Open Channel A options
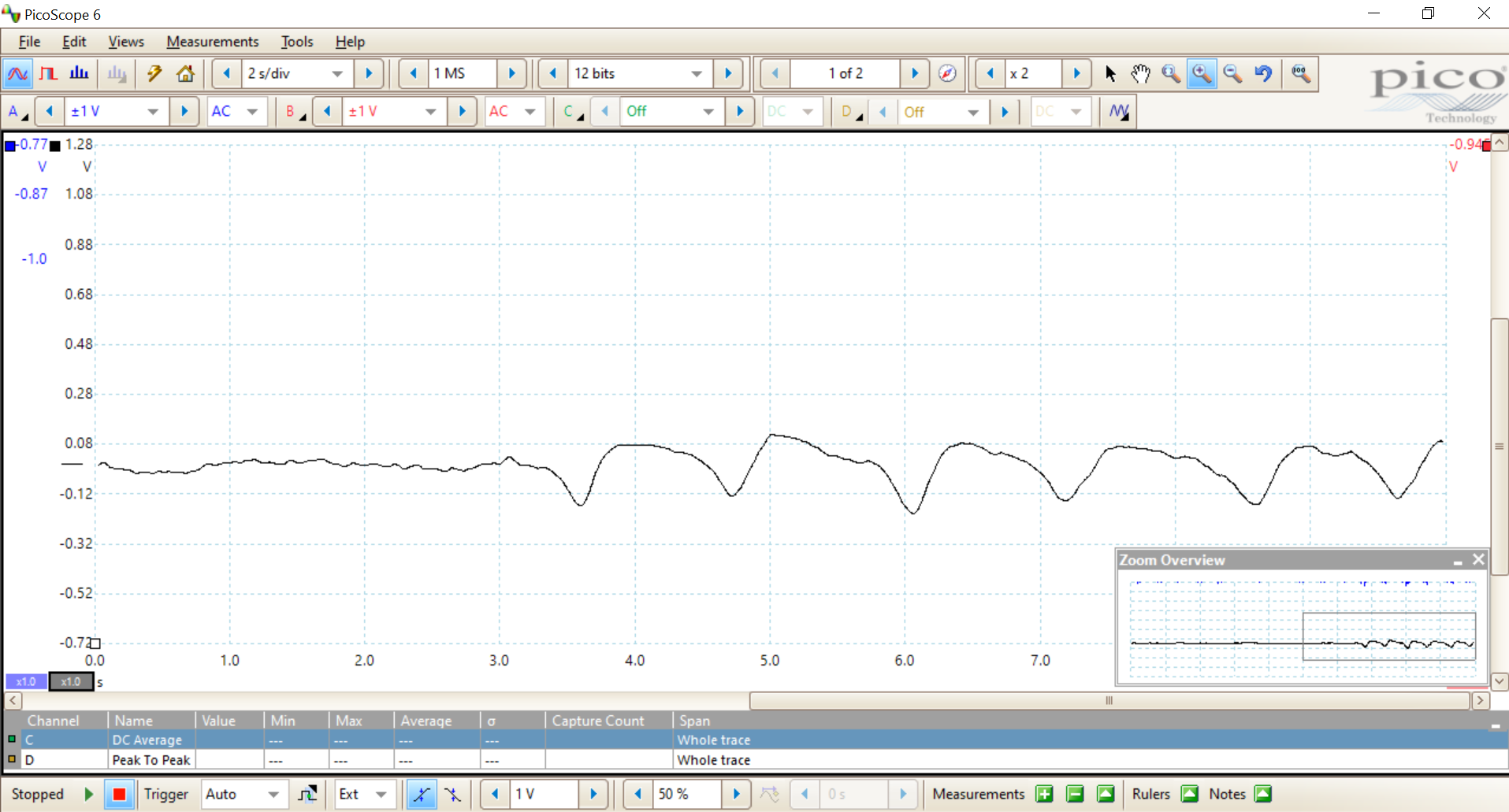 tap(17, 112)
